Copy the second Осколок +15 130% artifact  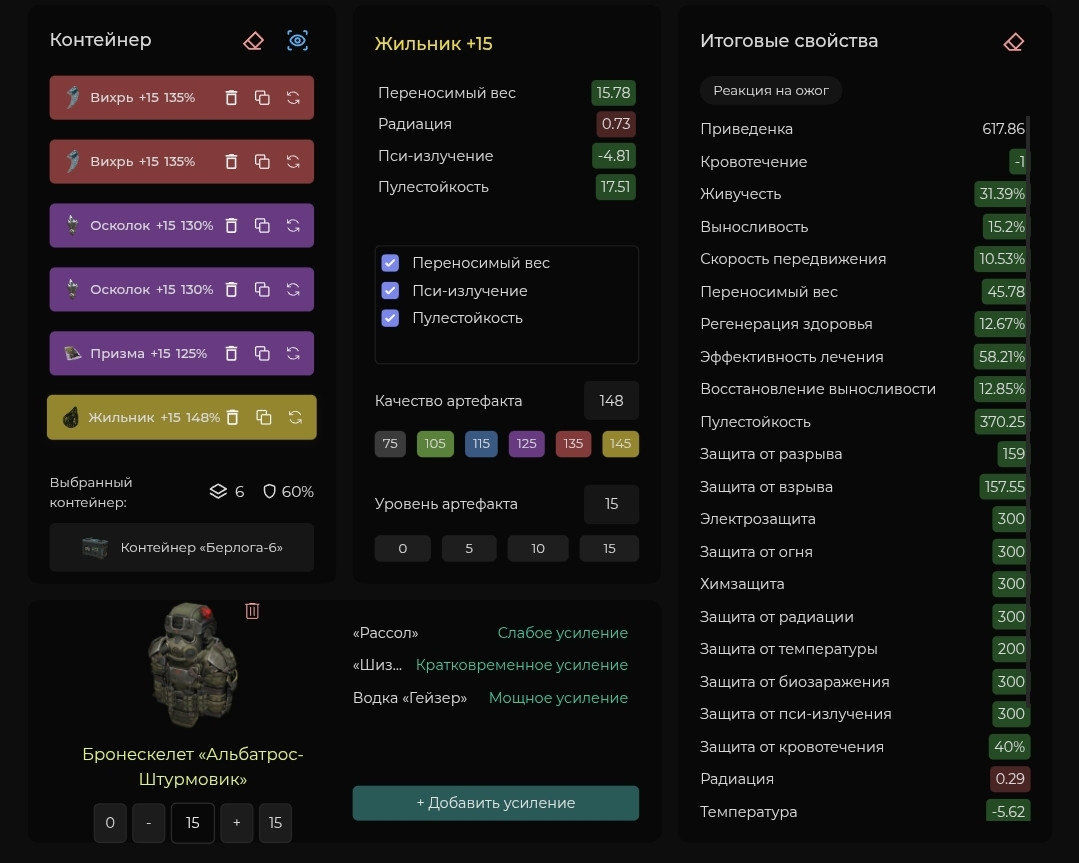pyautogui.click(x=262, y=290)
